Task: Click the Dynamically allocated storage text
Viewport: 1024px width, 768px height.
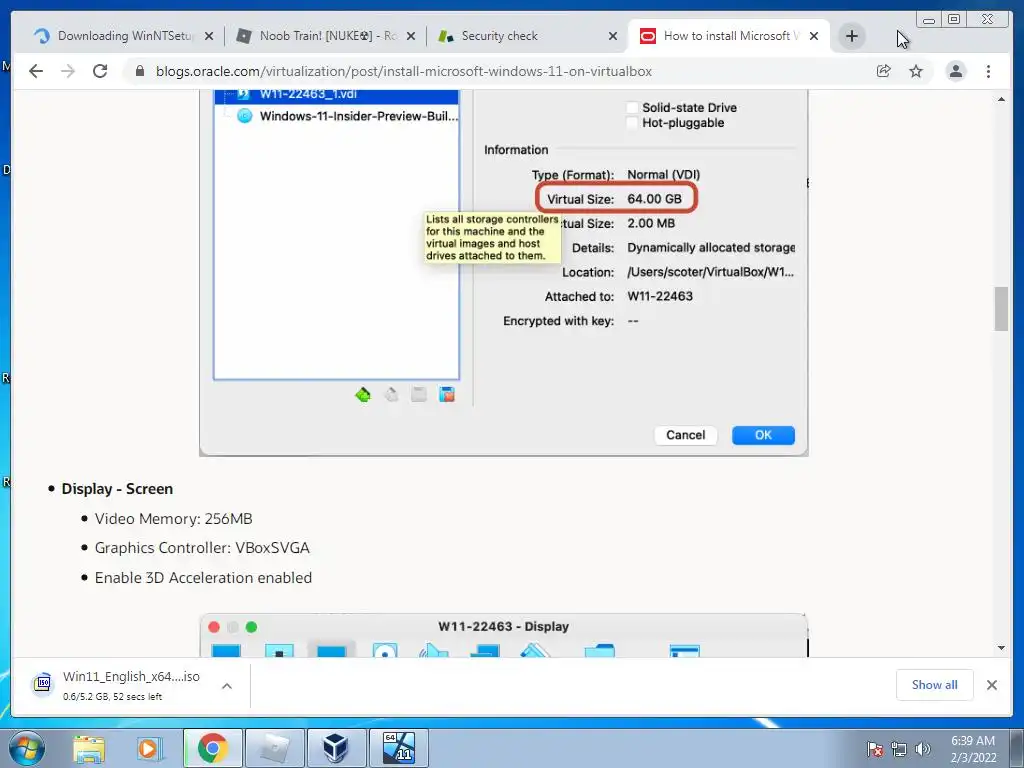Action: coord(711,248)
